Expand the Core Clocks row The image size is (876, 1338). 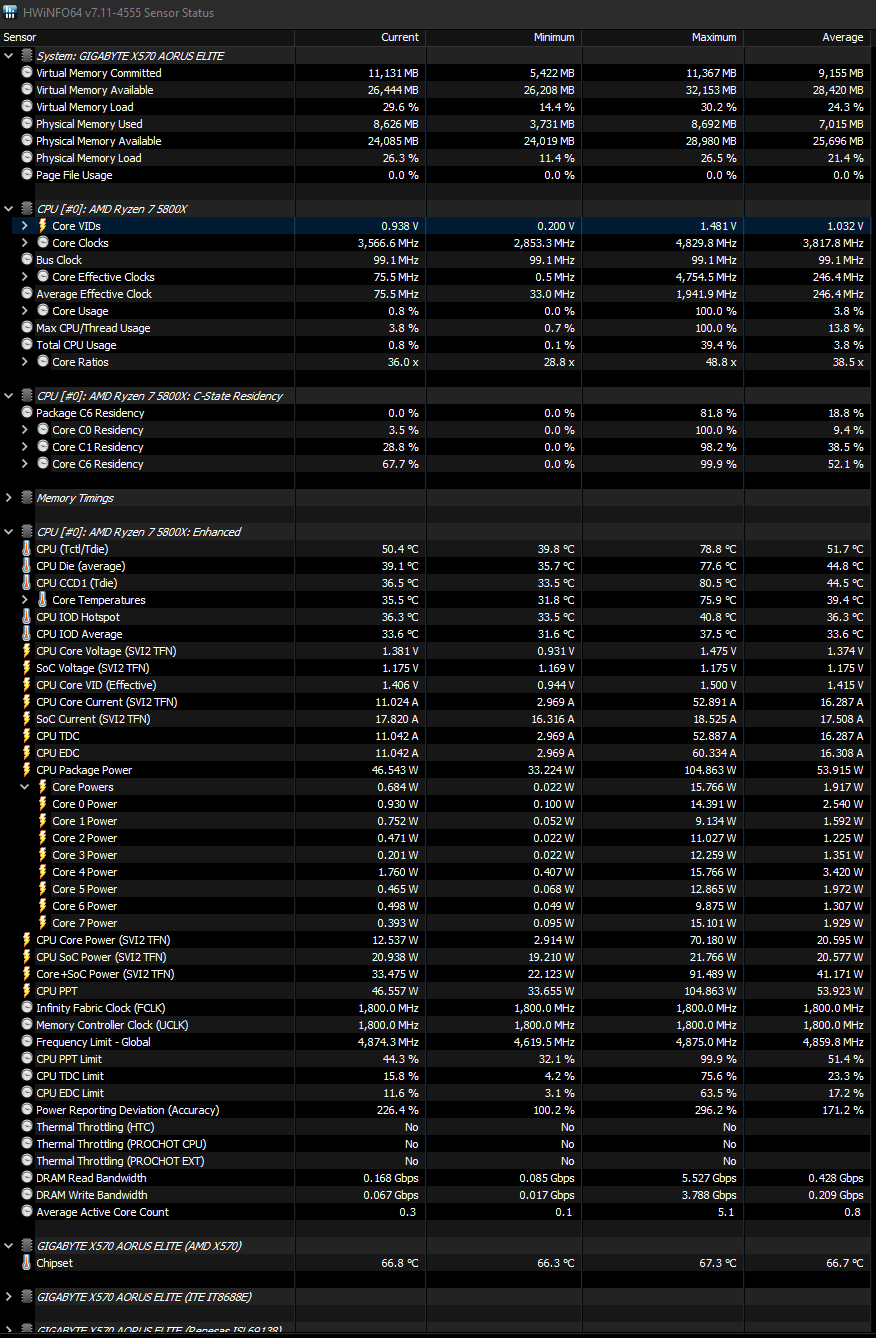coord(25,243)
